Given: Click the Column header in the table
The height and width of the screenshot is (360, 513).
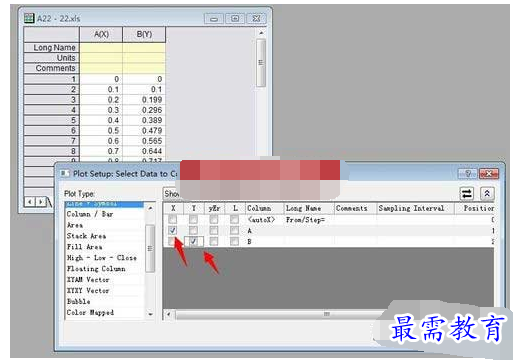Looking at the screenshot, I should [x=264, y=208].
